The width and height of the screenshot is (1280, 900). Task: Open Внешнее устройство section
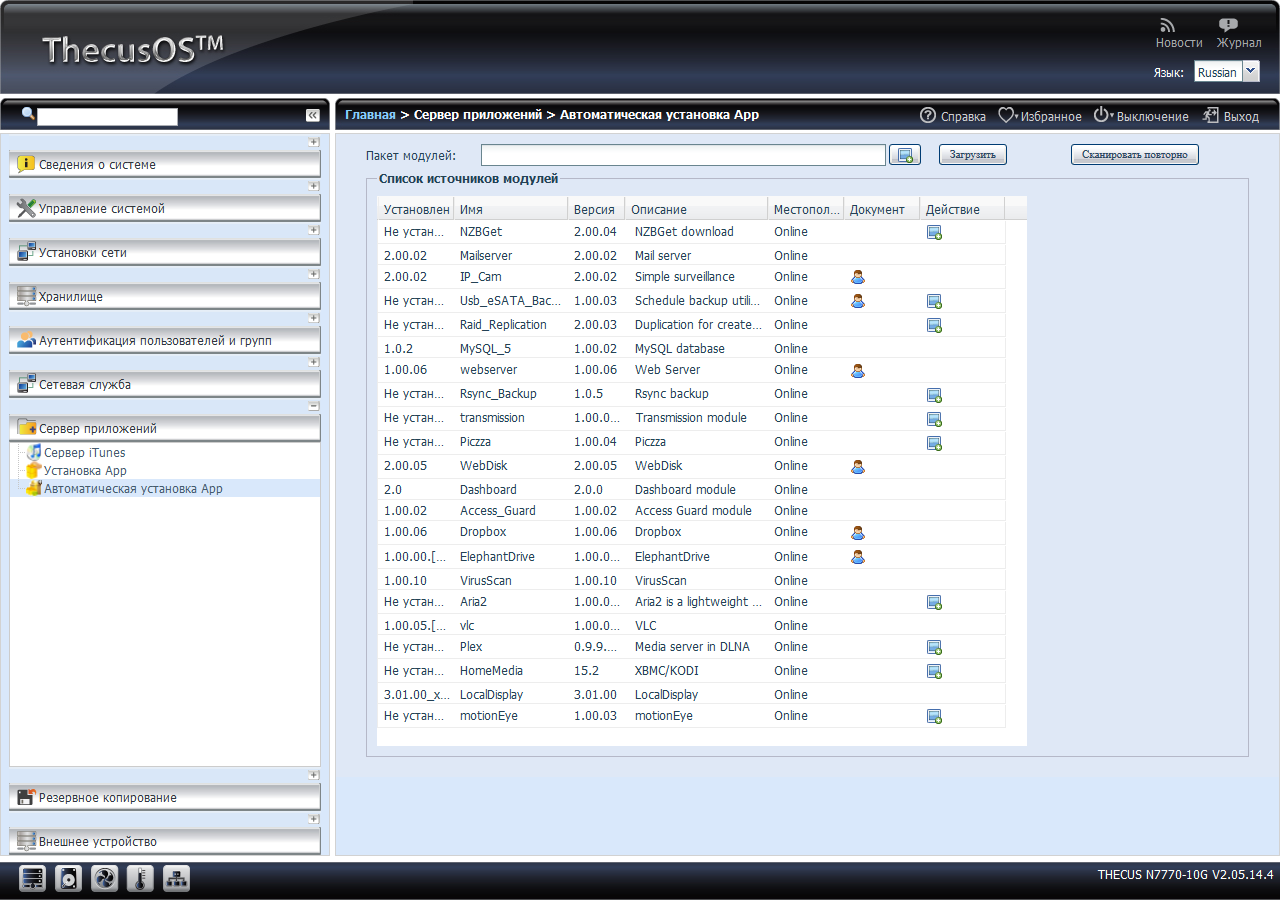[x=165, y=841]
